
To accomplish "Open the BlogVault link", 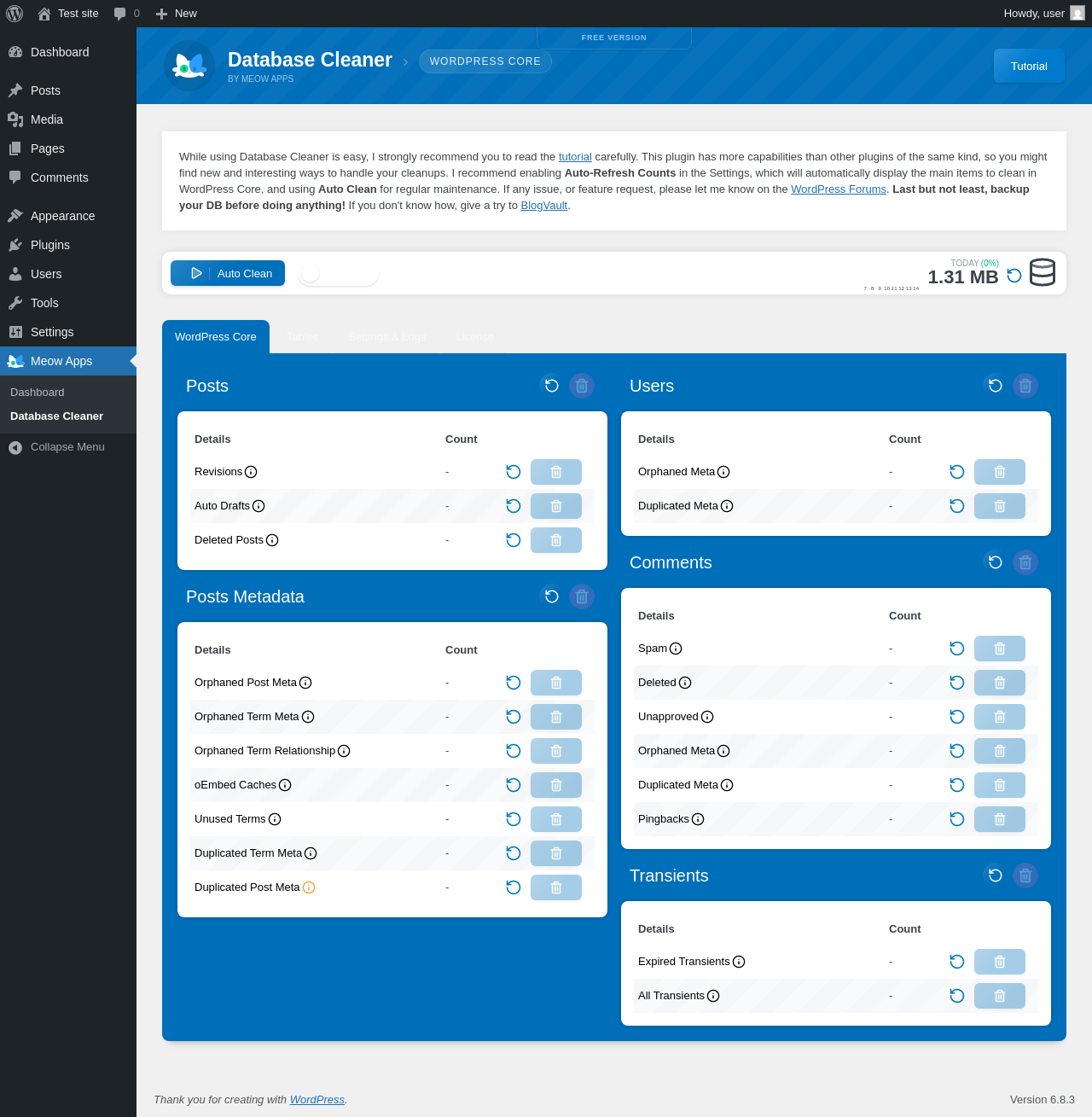I will pos(544,206).
